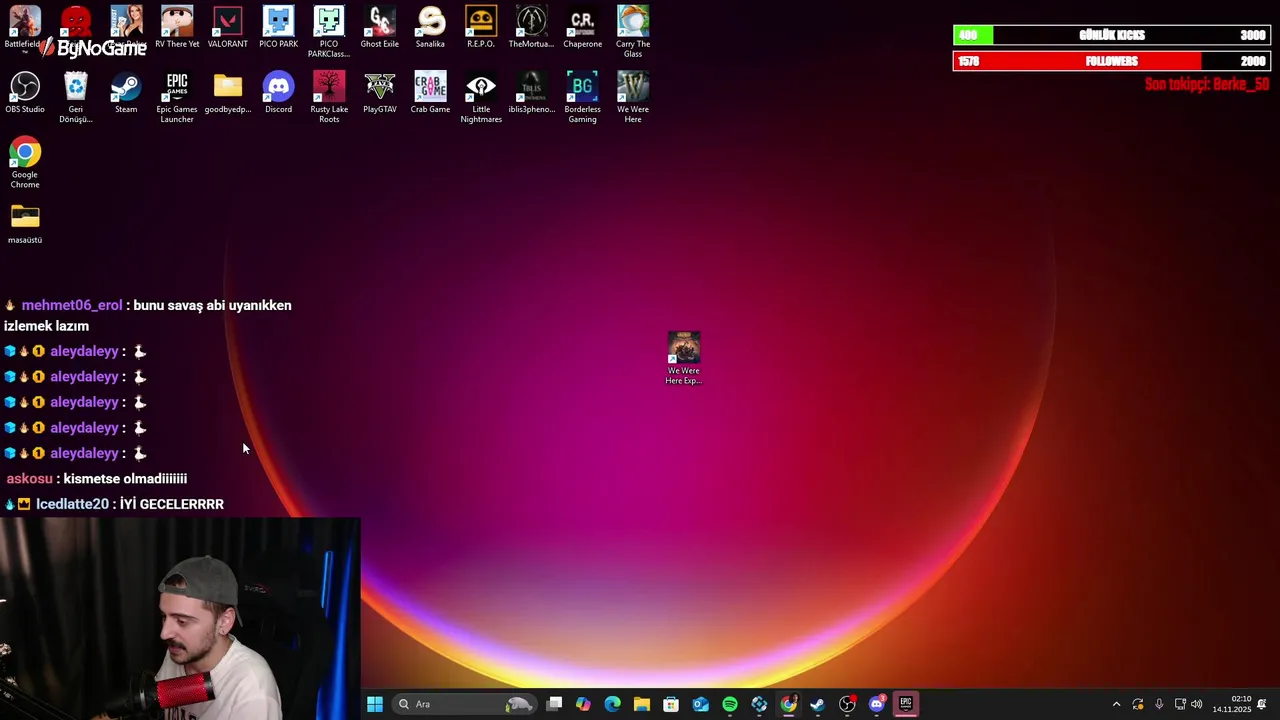
Task: Switch to Discord in the taskbar
Action: click(x=877, y=704)
